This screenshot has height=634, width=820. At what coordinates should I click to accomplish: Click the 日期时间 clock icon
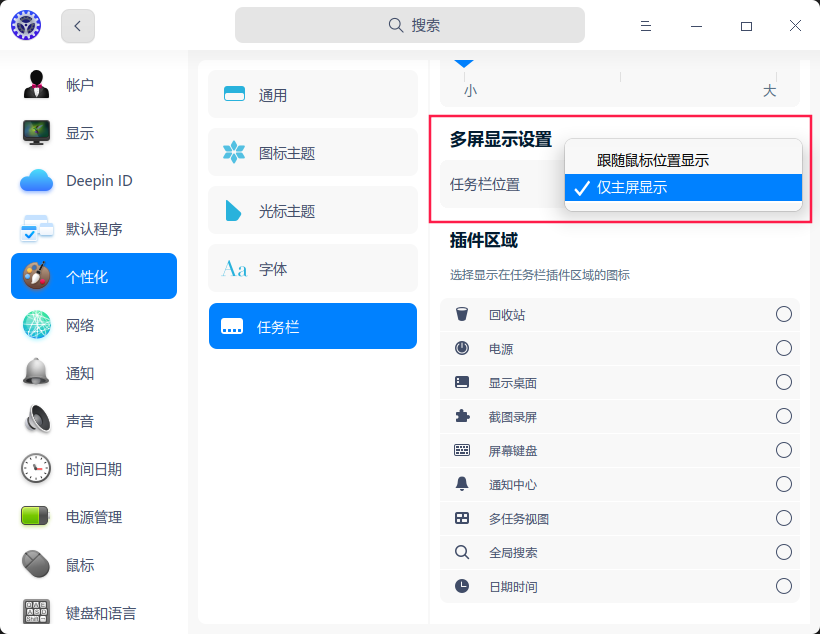click(x=462, y=586)
